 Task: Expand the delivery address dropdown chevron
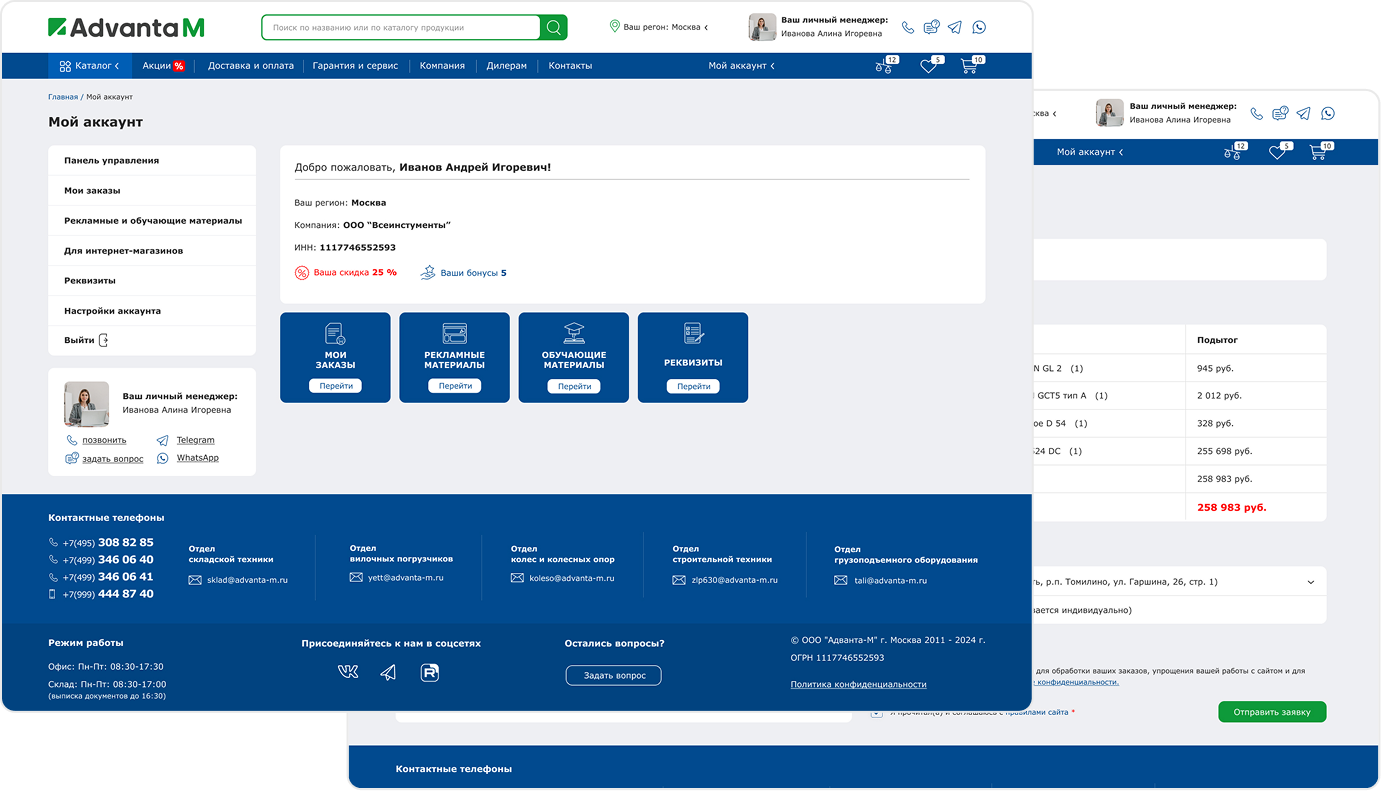[1310, 582]
